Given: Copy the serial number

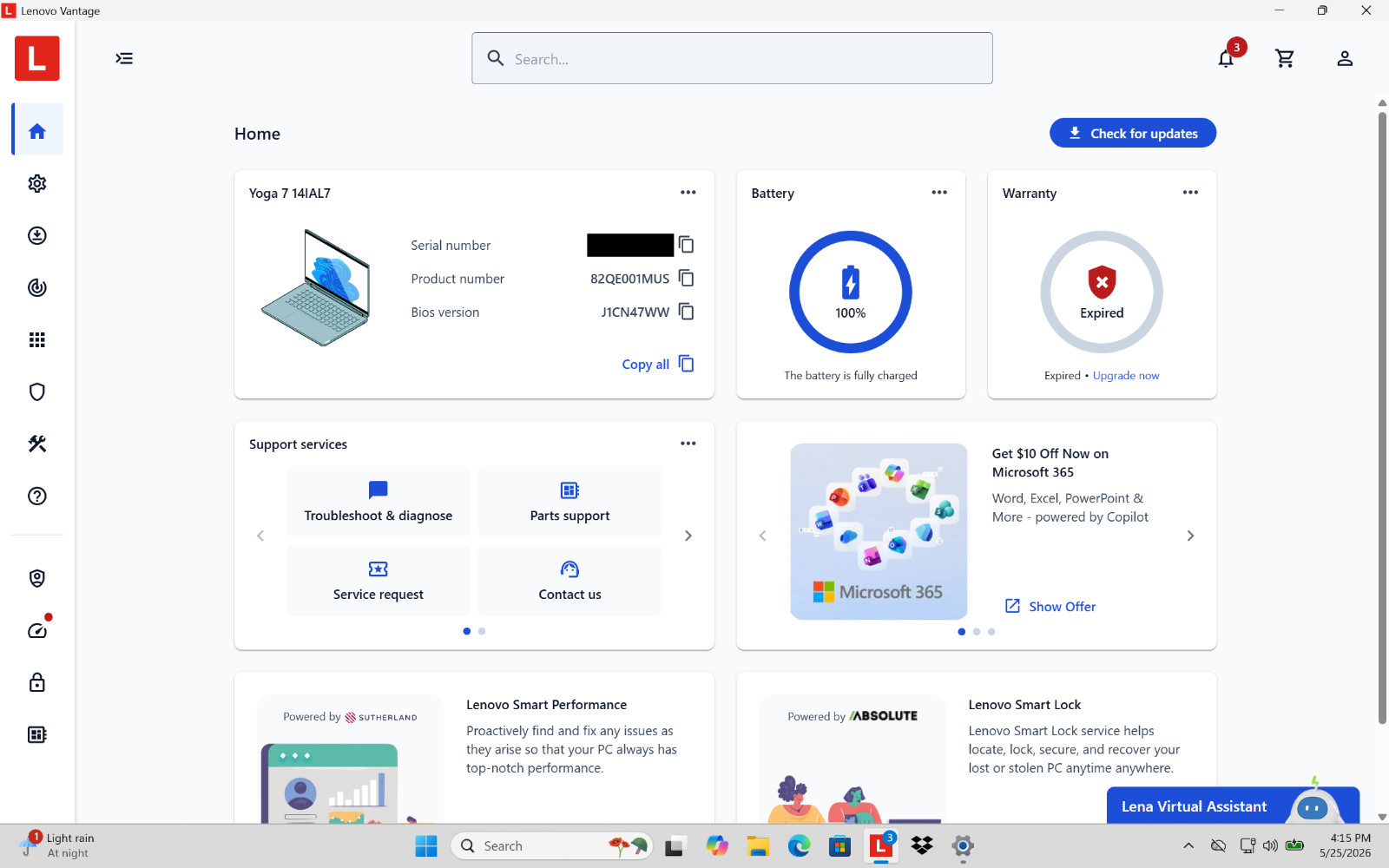Looking at the screenshot, I should click(x=686, y=245).
